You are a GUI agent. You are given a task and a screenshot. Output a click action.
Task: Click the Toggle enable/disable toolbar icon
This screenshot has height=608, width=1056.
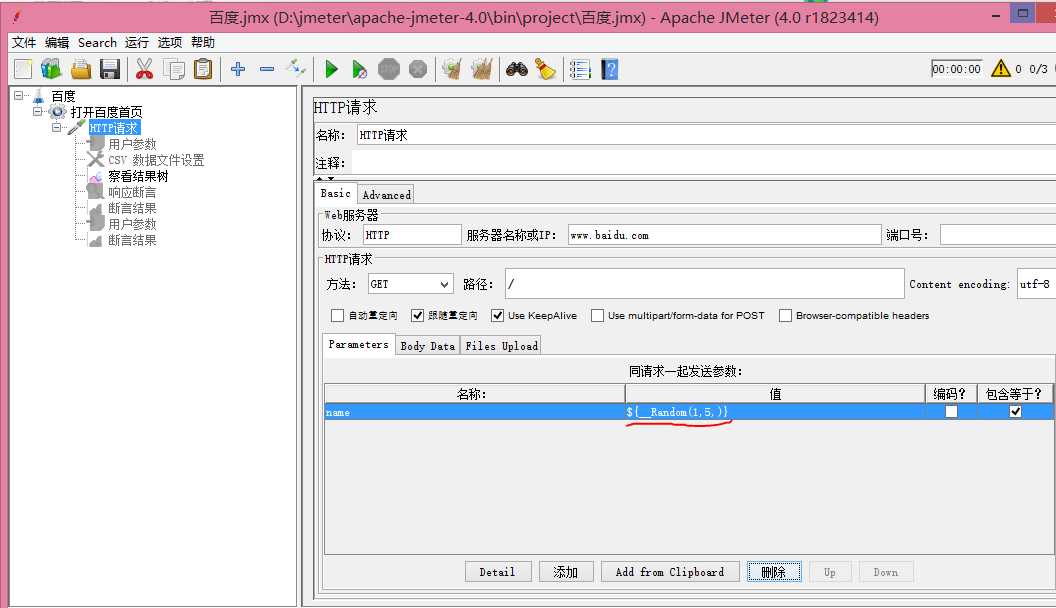pyautogui.click(x=296, y=68)
